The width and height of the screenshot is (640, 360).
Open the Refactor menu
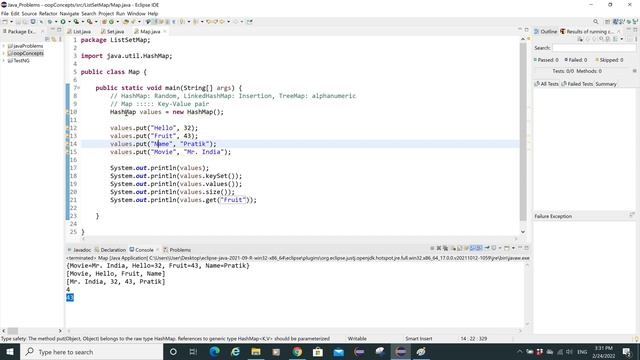point(48,13)
